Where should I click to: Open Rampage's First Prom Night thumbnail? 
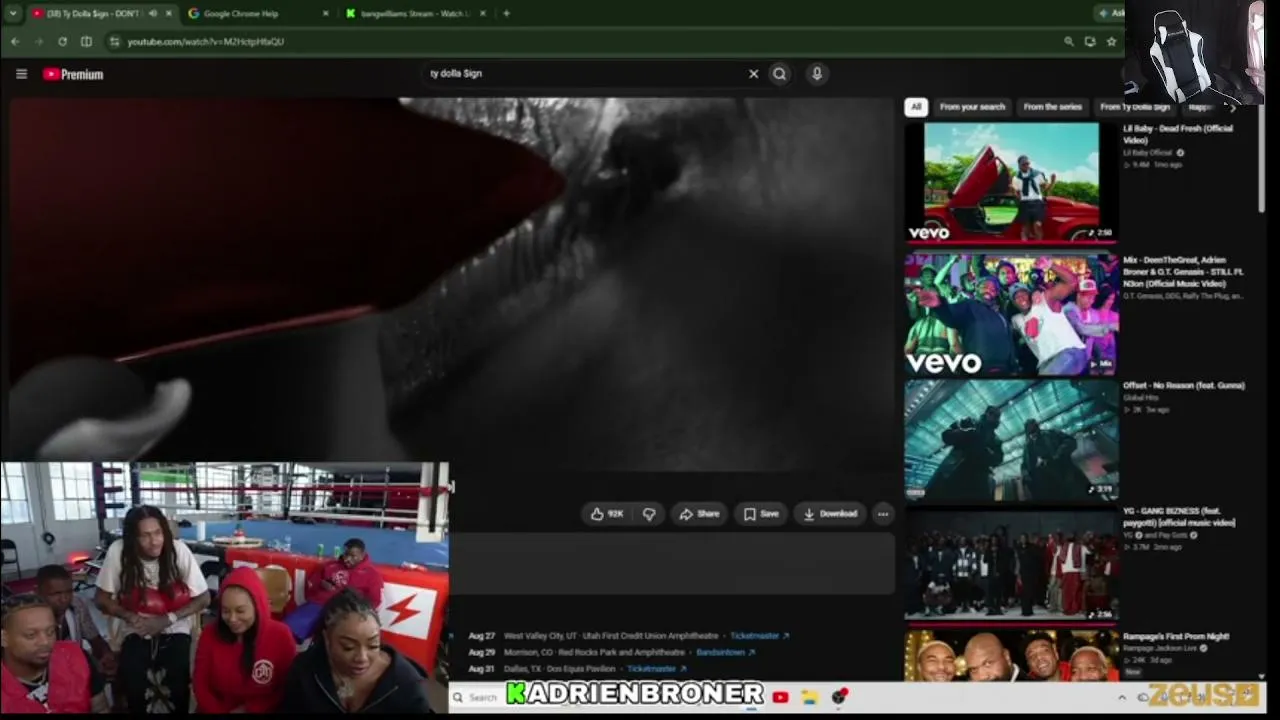[1011, 655]
